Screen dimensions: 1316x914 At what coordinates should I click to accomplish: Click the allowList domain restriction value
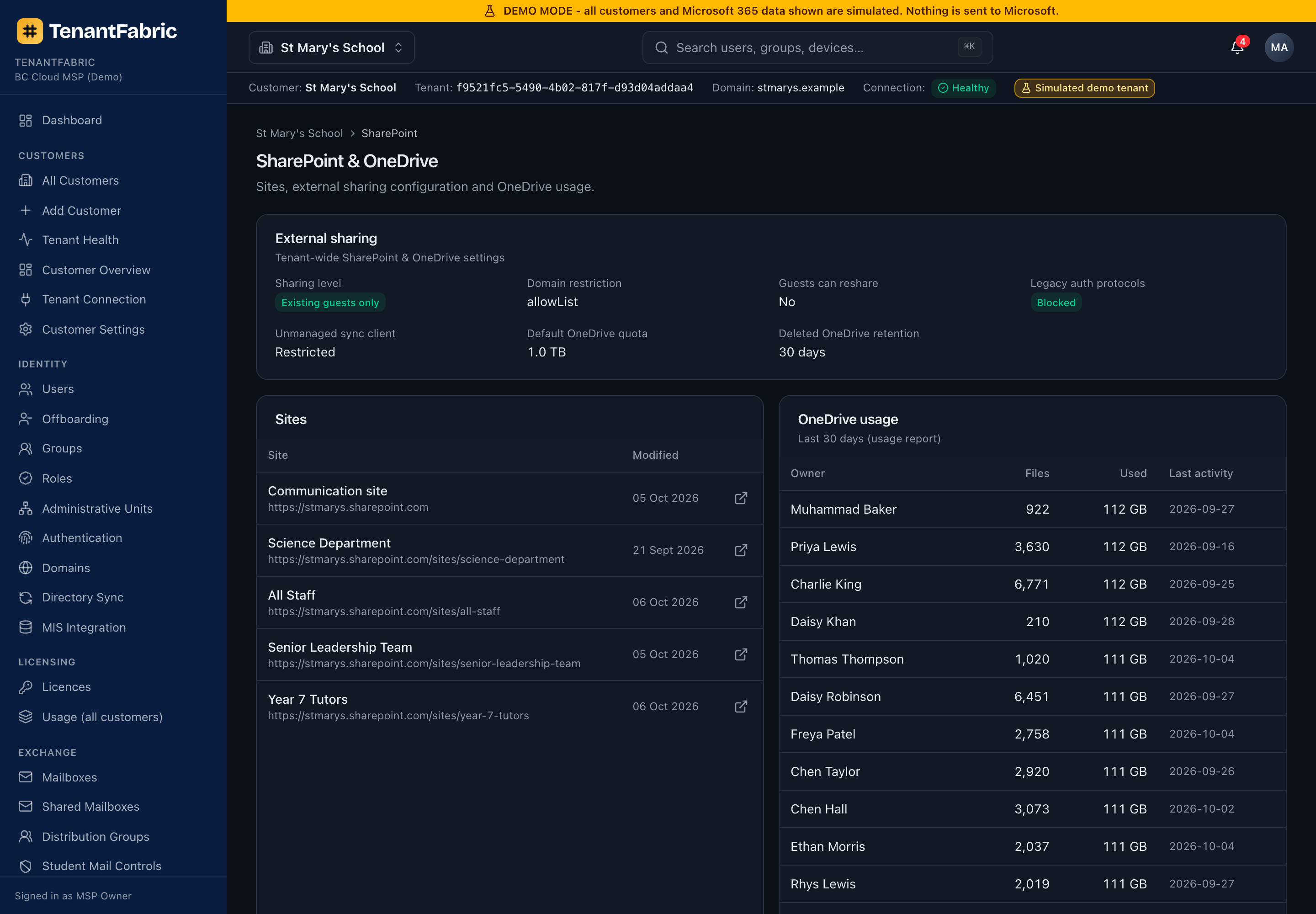pos(552,302)
